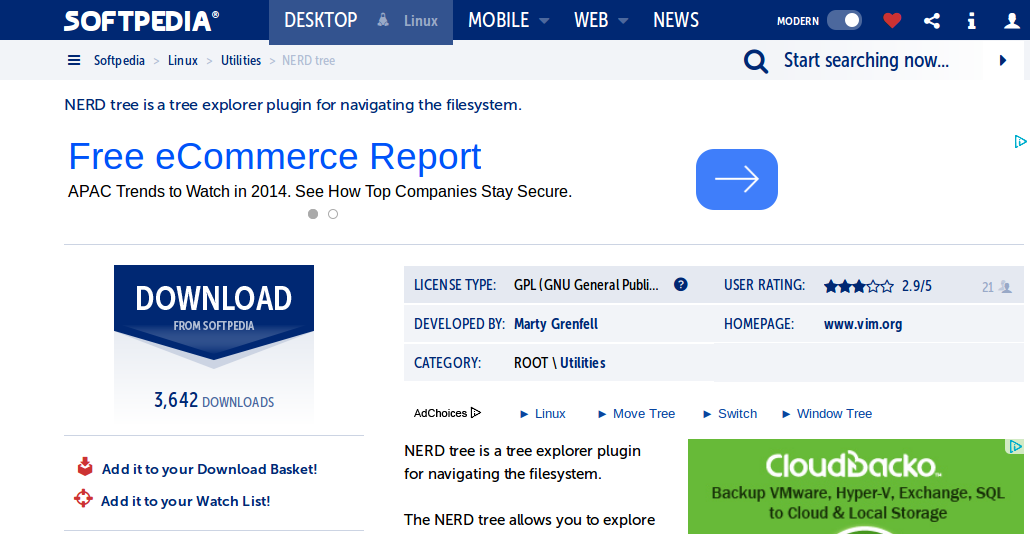Click the AdChoices icon above top ad
1030x534 pixels.
coord(1020,141)
